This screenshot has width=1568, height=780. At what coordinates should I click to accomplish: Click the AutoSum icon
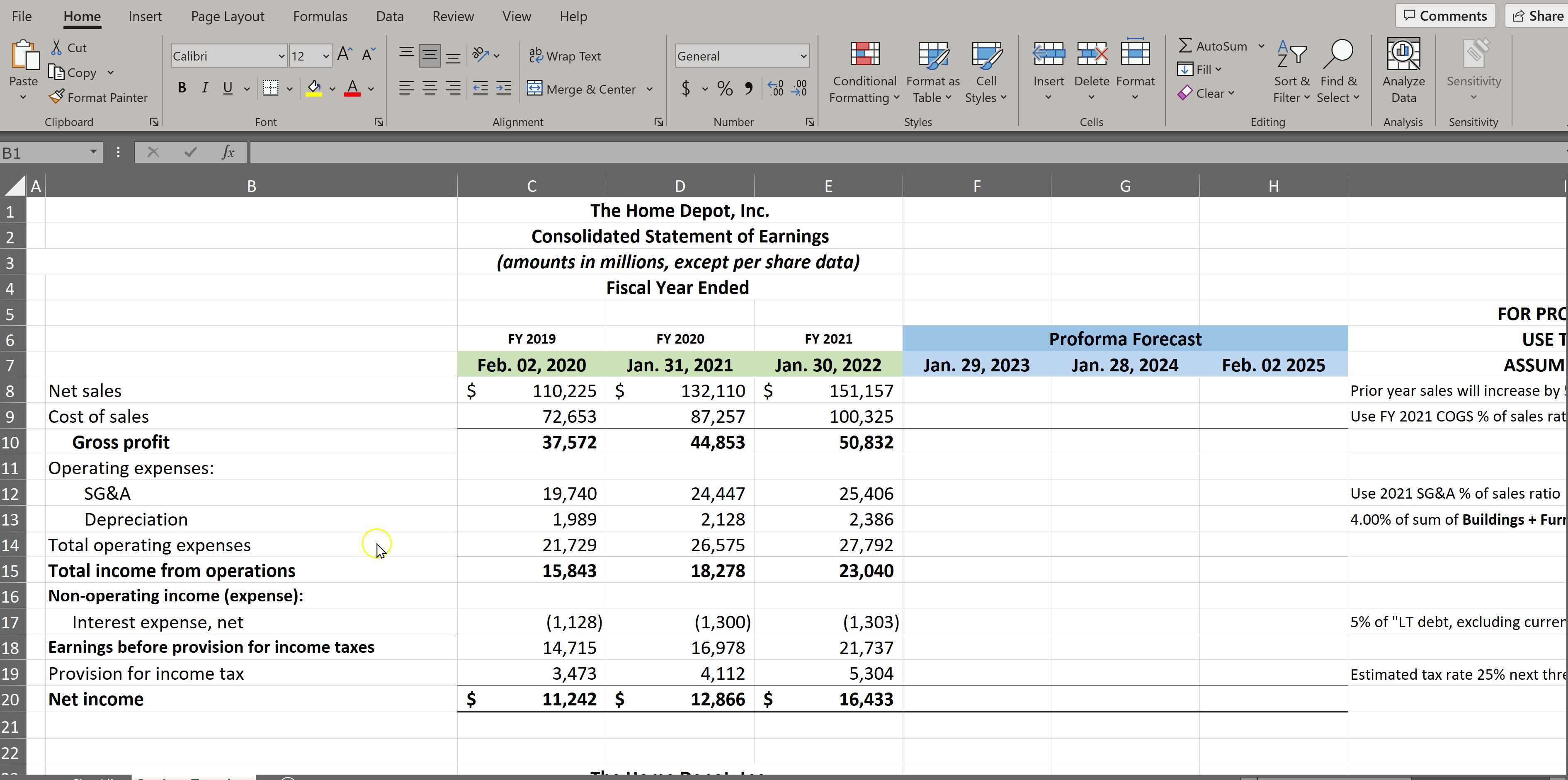point(1184,46)
